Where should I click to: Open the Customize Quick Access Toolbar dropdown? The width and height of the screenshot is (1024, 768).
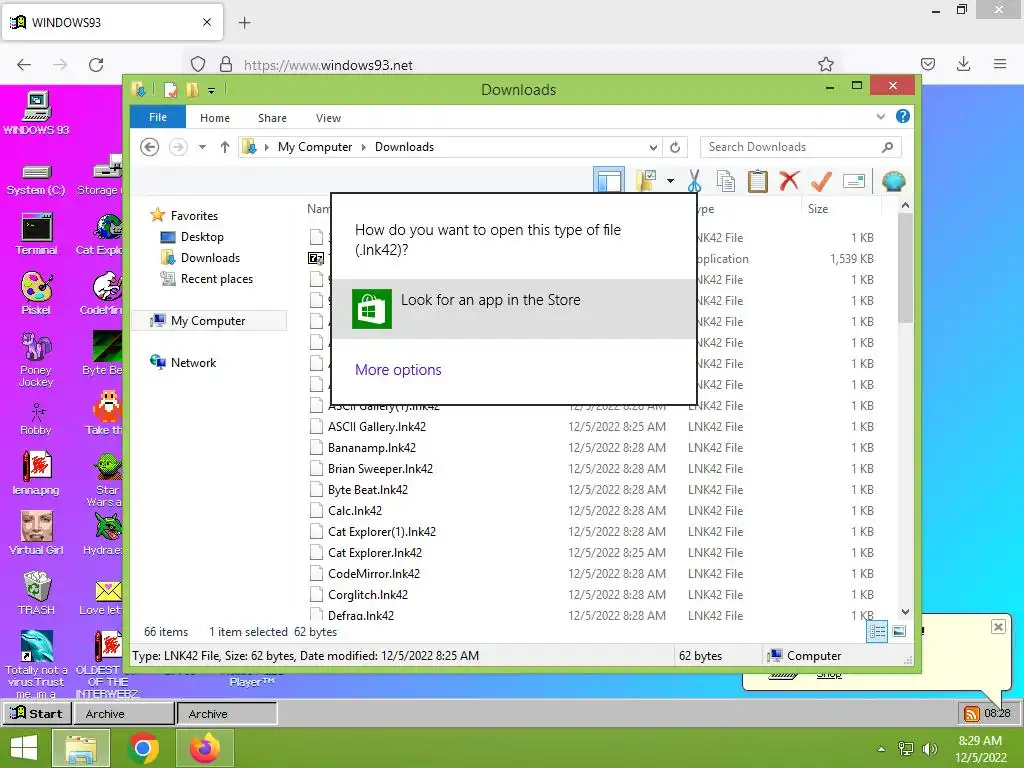212,90
